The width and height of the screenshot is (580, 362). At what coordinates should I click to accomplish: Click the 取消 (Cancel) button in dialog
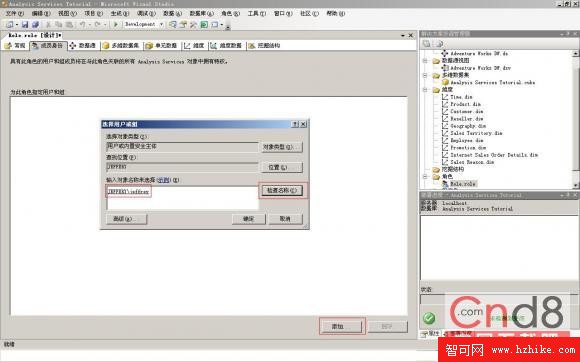point(285,219)
